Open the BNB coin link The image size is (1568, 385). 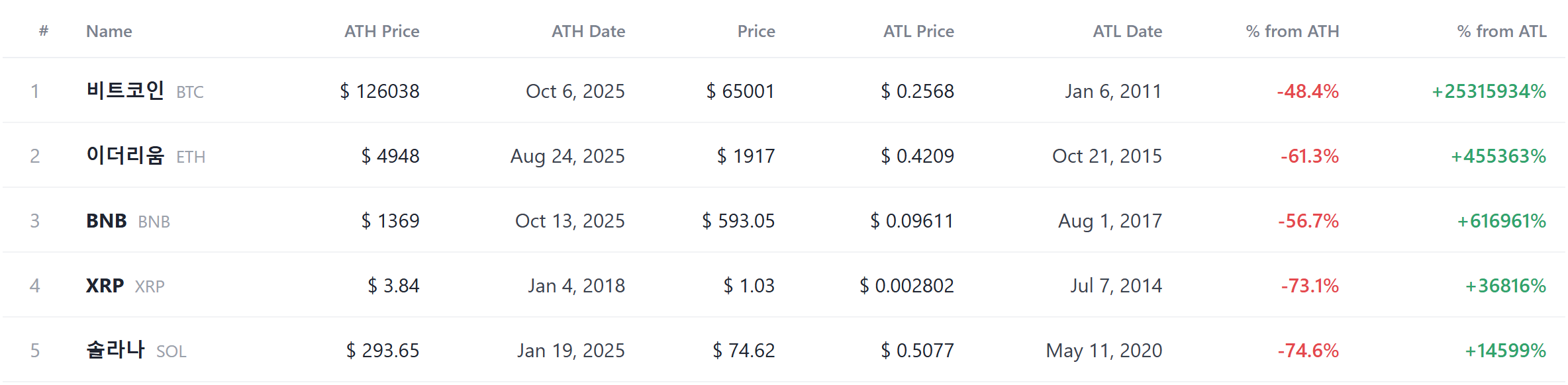coord(128,220)
